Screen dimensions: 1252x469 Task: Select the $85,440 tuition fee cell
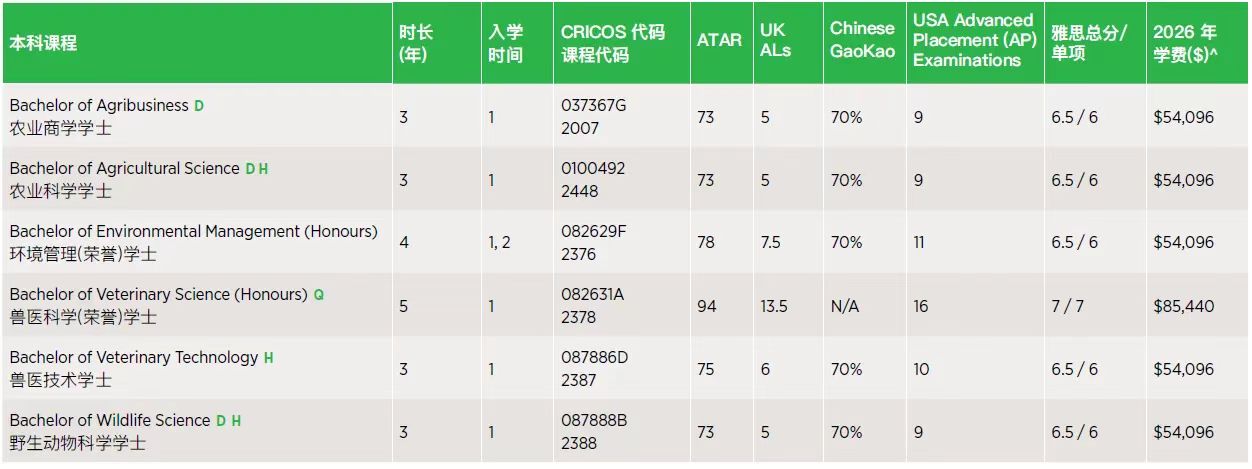(1183, 306)
